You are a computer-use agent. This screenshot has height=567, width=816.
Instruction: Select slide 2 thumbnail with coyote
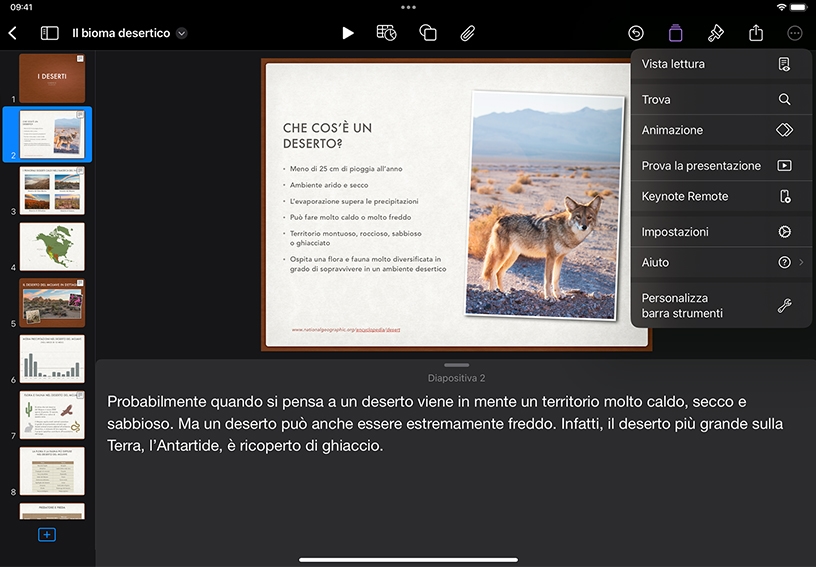[52, 134]
